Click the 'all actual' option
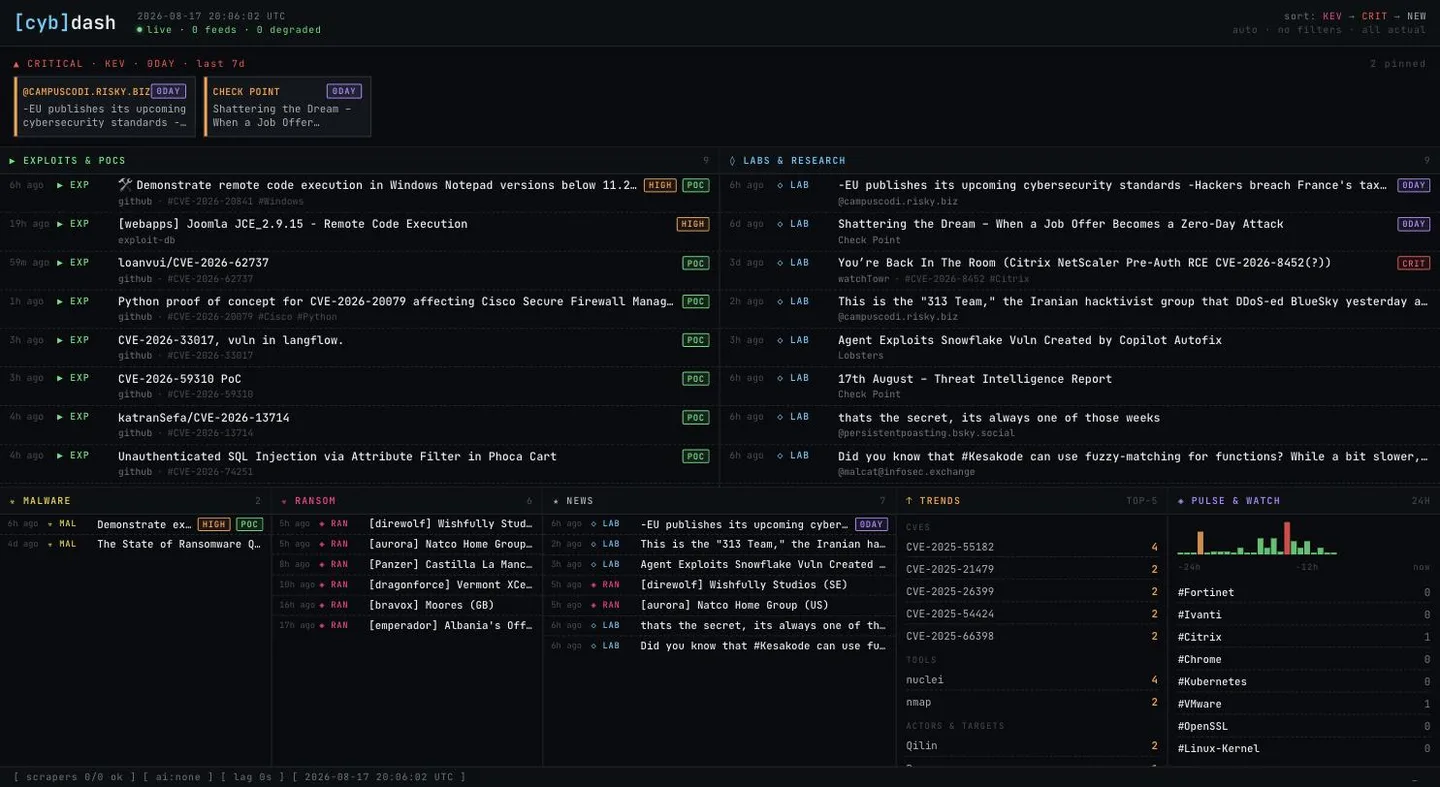This screenshot has height=787, width=1440. click(1393, 30)
